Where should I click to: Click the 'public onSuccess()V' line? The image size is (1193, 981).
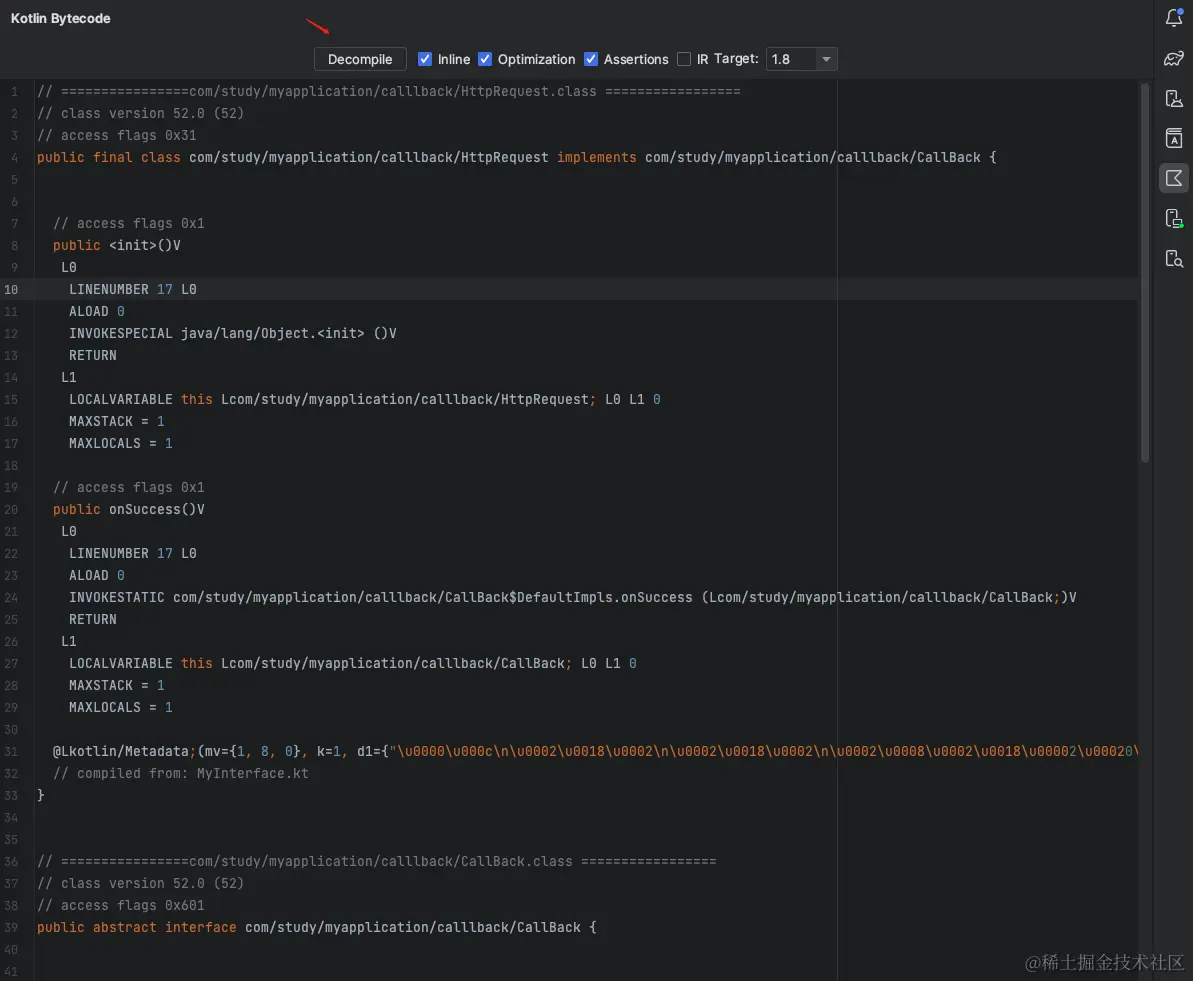(x=129, y=510)
